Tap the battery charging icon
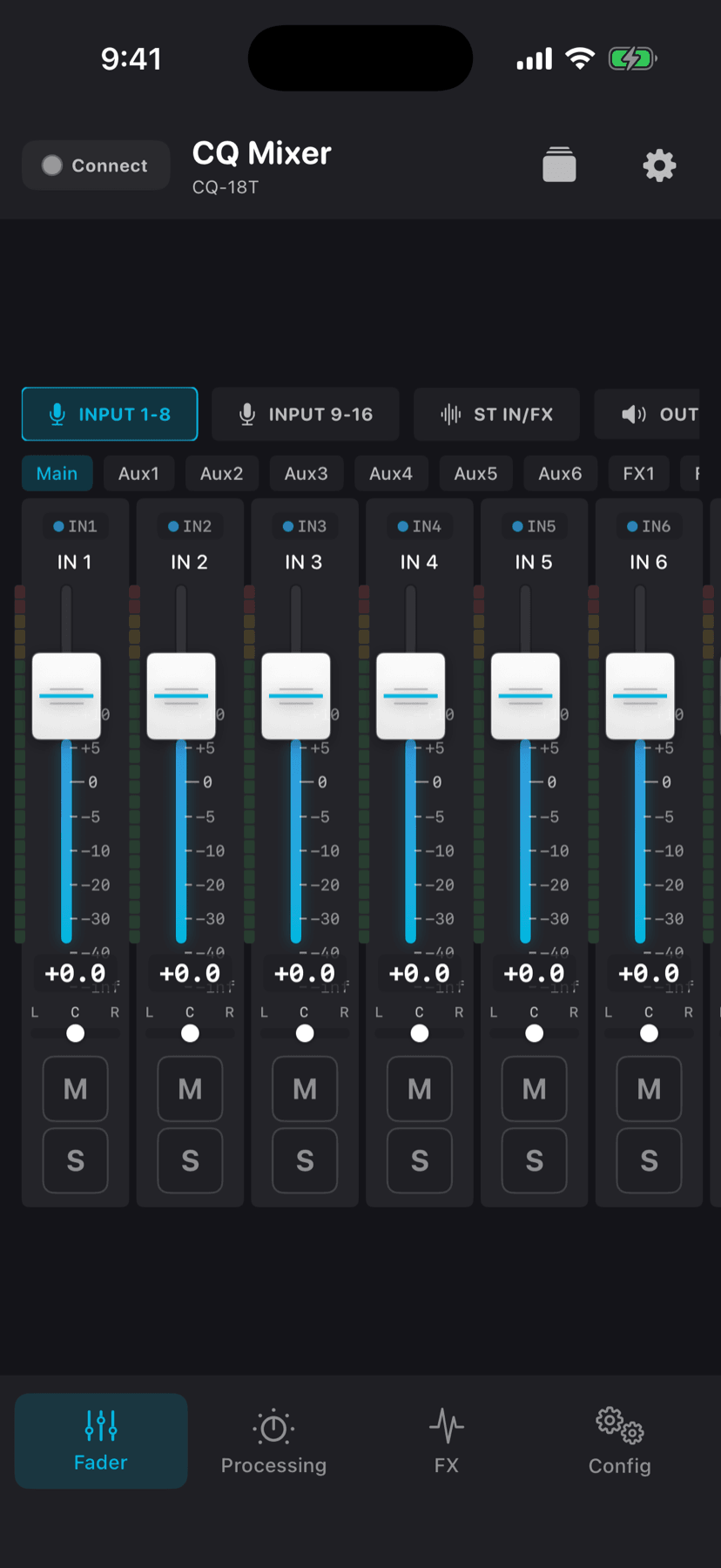The image size is (721, 1568). [633, 58]
